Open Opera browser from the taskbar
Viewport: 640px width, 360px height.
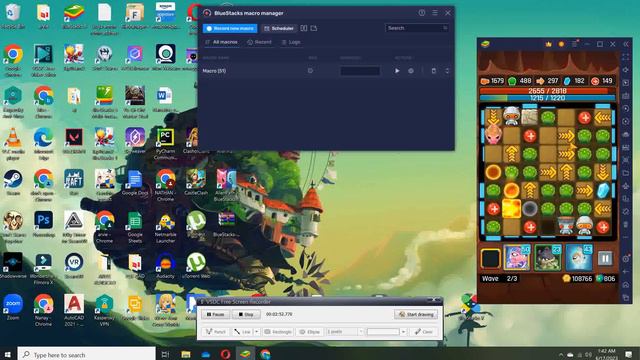click(x=225, y=354)
